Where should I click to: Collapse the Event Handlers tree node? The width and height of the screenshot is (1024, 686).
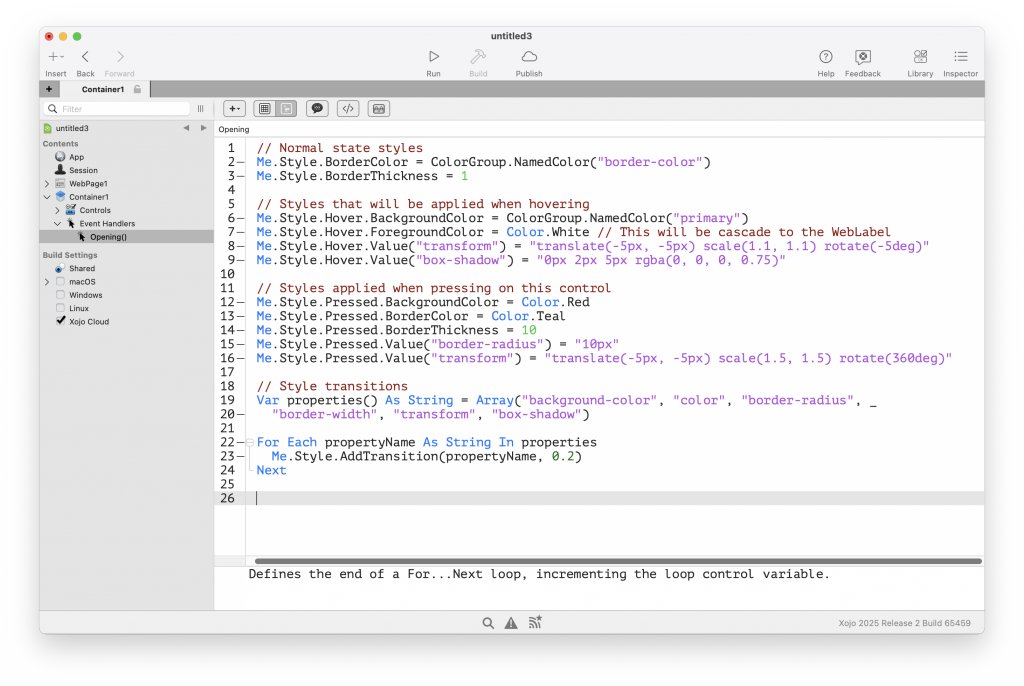pyautogui.click(x=57, y=223)
